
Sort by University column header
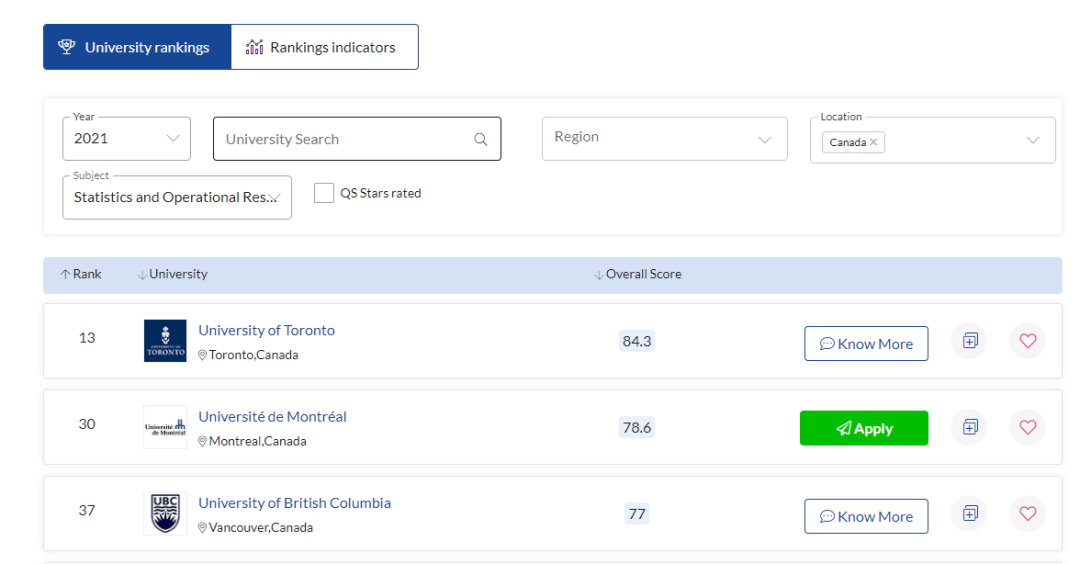click(x=172, y=274)
